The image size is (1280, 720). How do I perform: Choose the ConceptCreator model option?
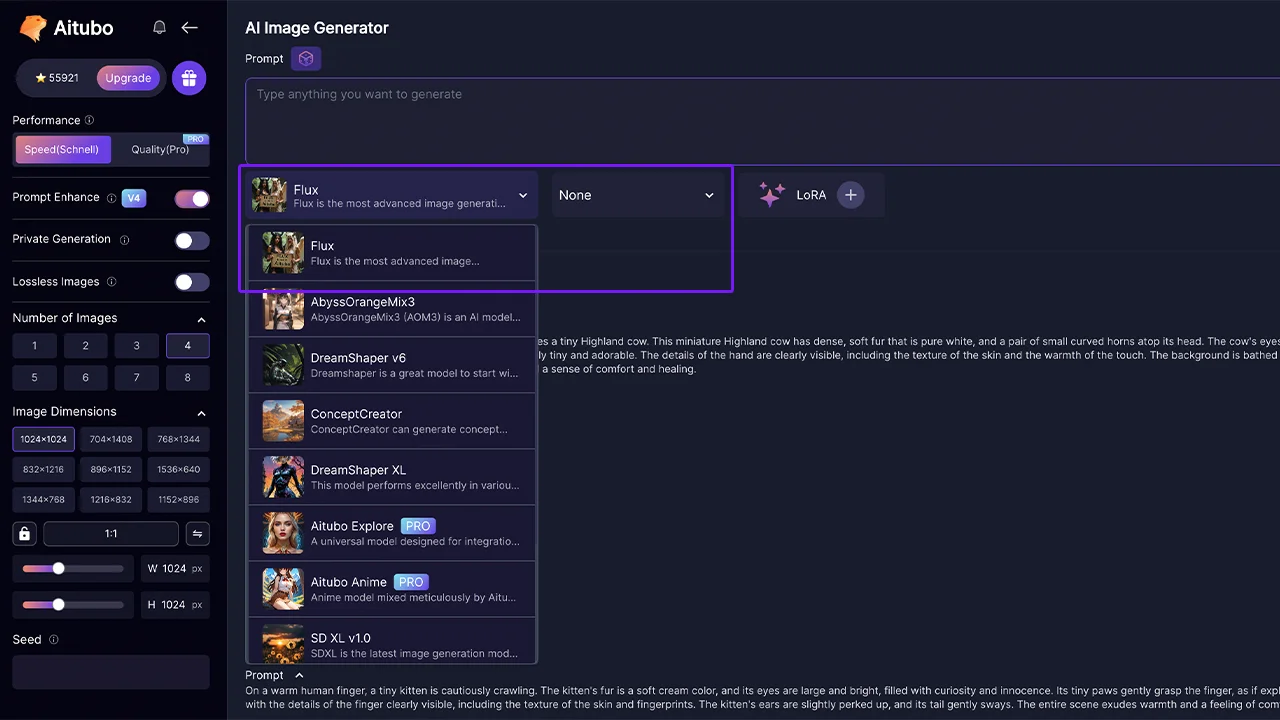392,421
